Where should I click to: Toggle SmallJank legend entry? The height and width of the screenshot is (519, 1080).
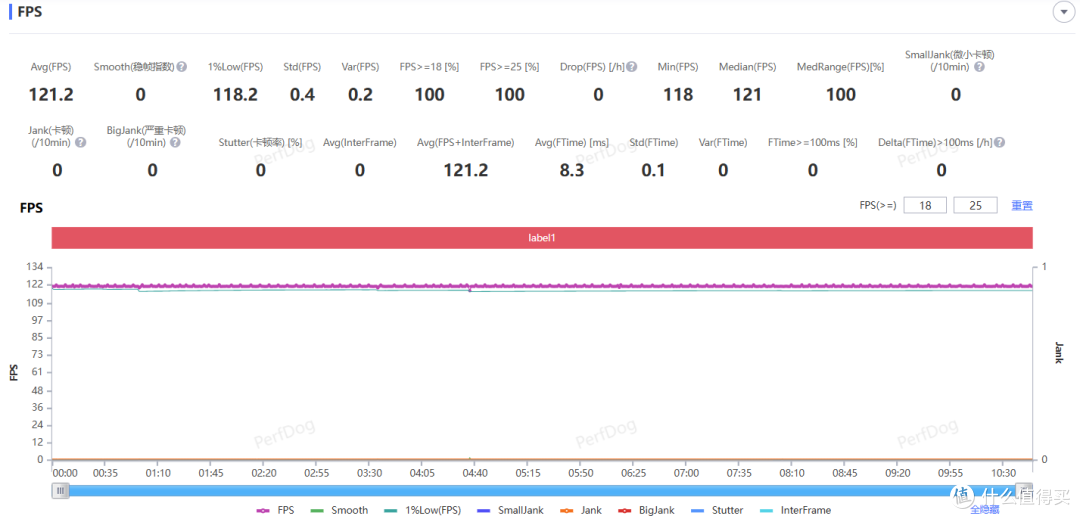tap(510, 510)
